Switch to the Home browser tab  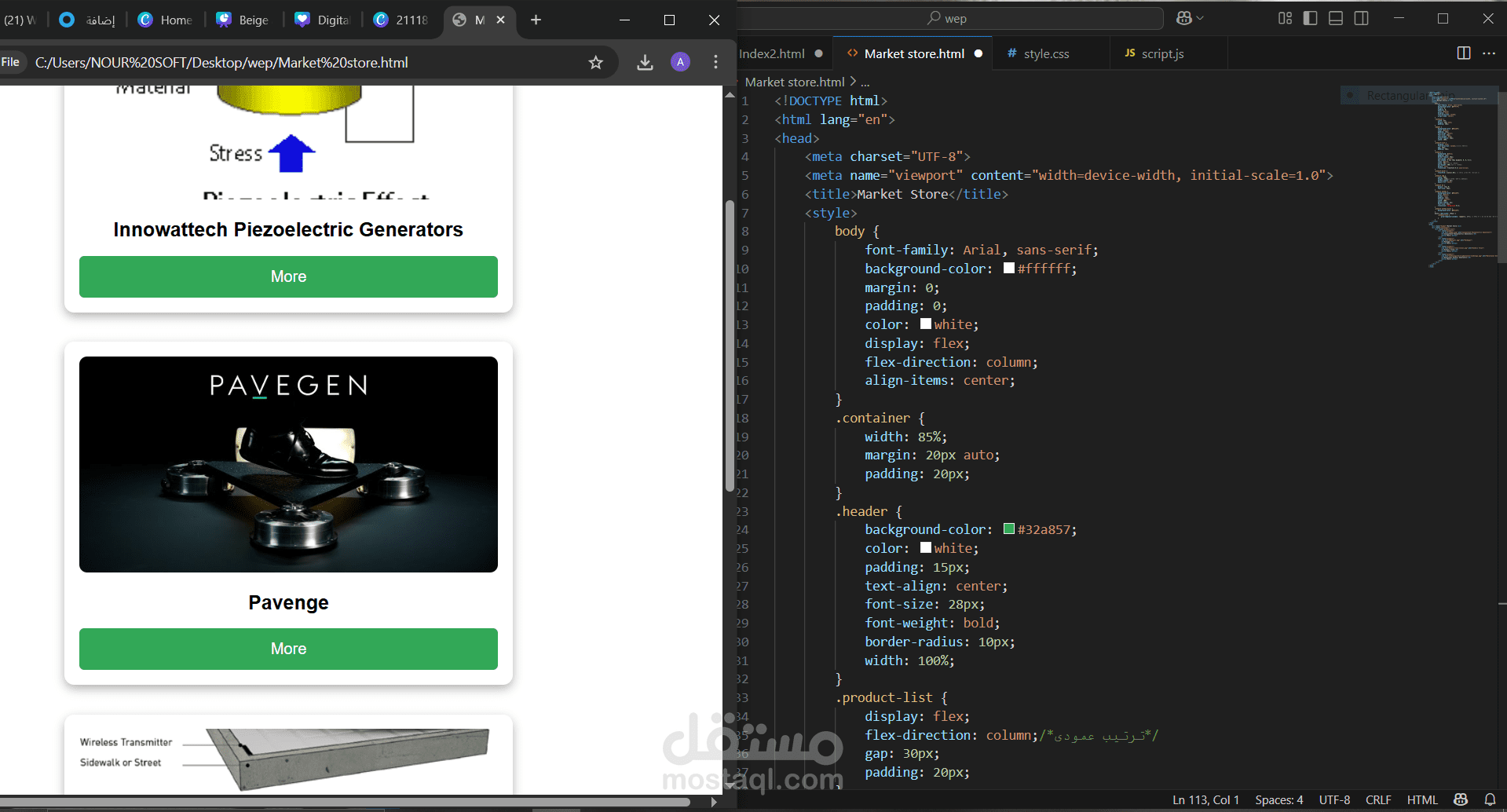click(165, 20)
